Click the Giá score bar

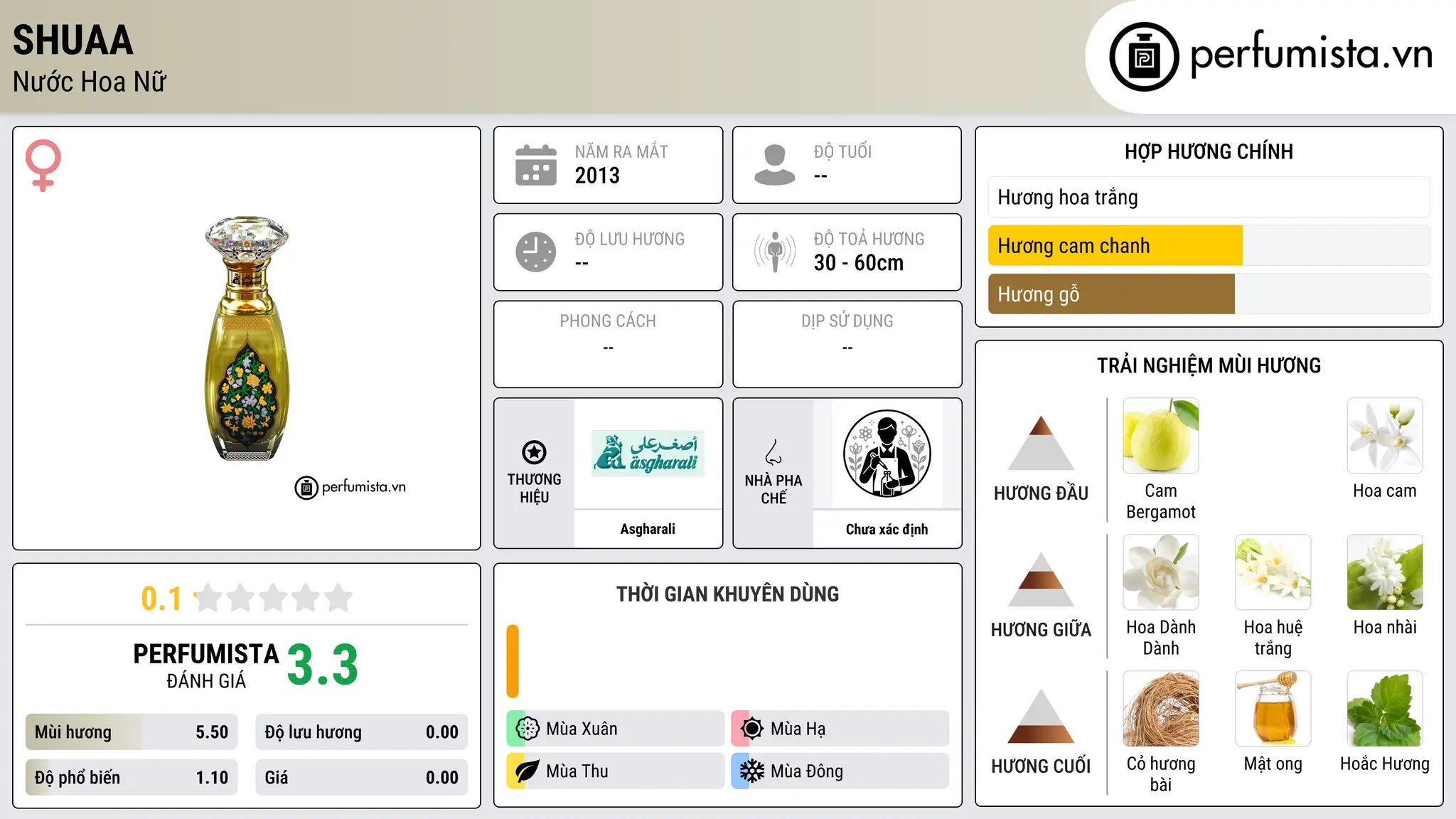(362, 777)
